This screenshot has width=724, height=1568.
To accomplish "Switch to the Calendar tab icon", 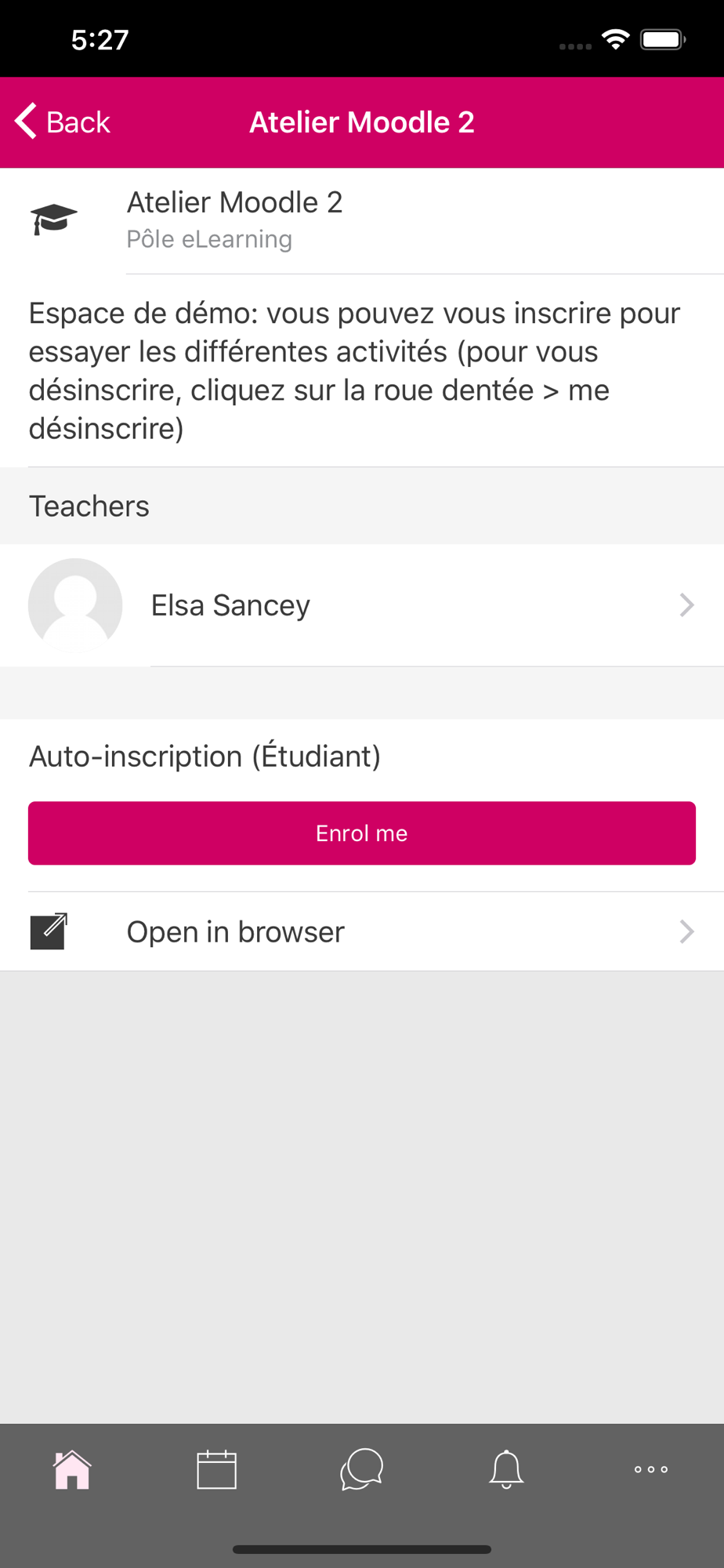I will [217, 1469].
